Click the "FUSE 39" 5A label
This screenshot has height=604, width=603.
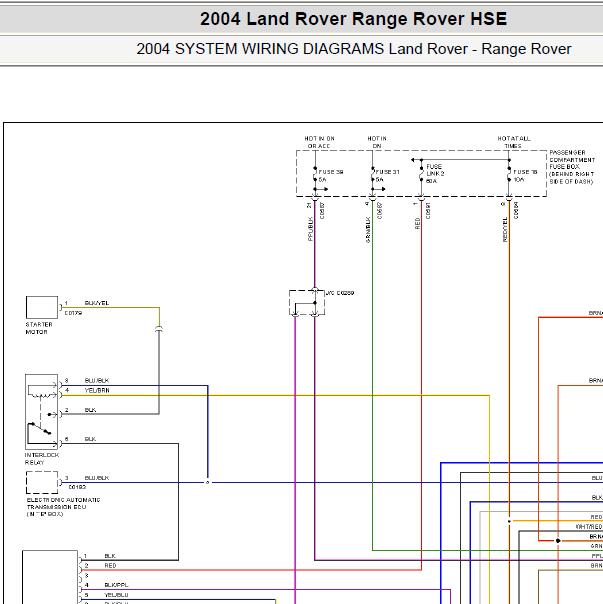(331, 176)
